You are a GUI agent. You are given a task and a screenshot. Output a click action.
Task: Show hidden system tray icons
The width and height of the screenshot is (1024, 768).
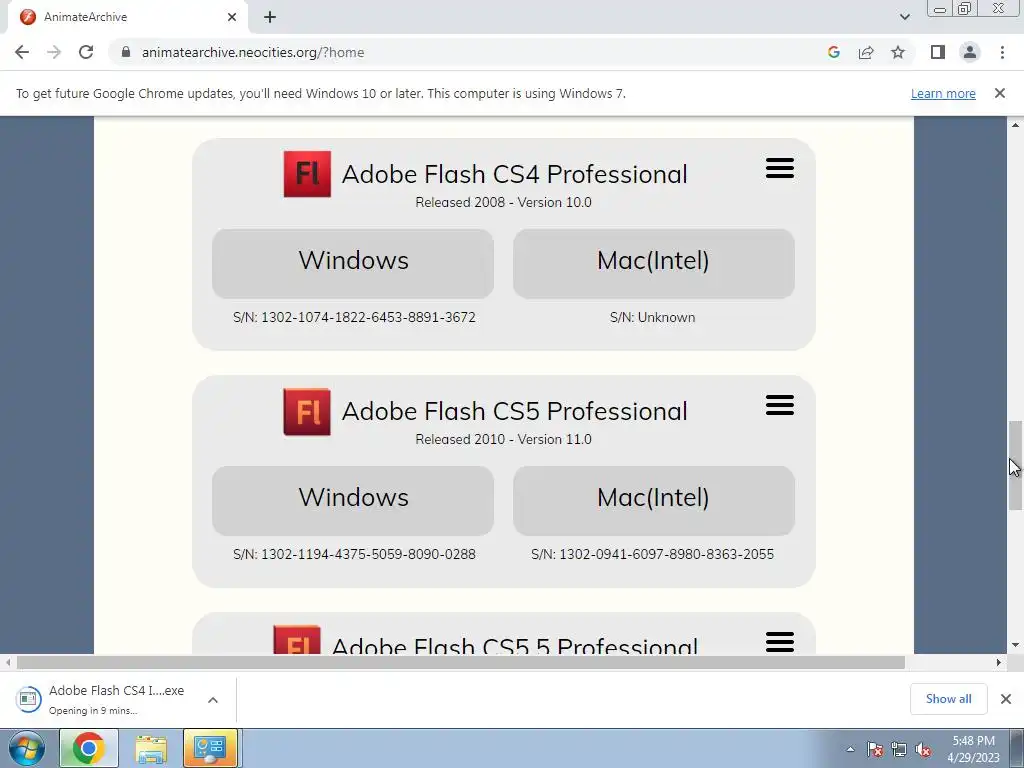850,749
